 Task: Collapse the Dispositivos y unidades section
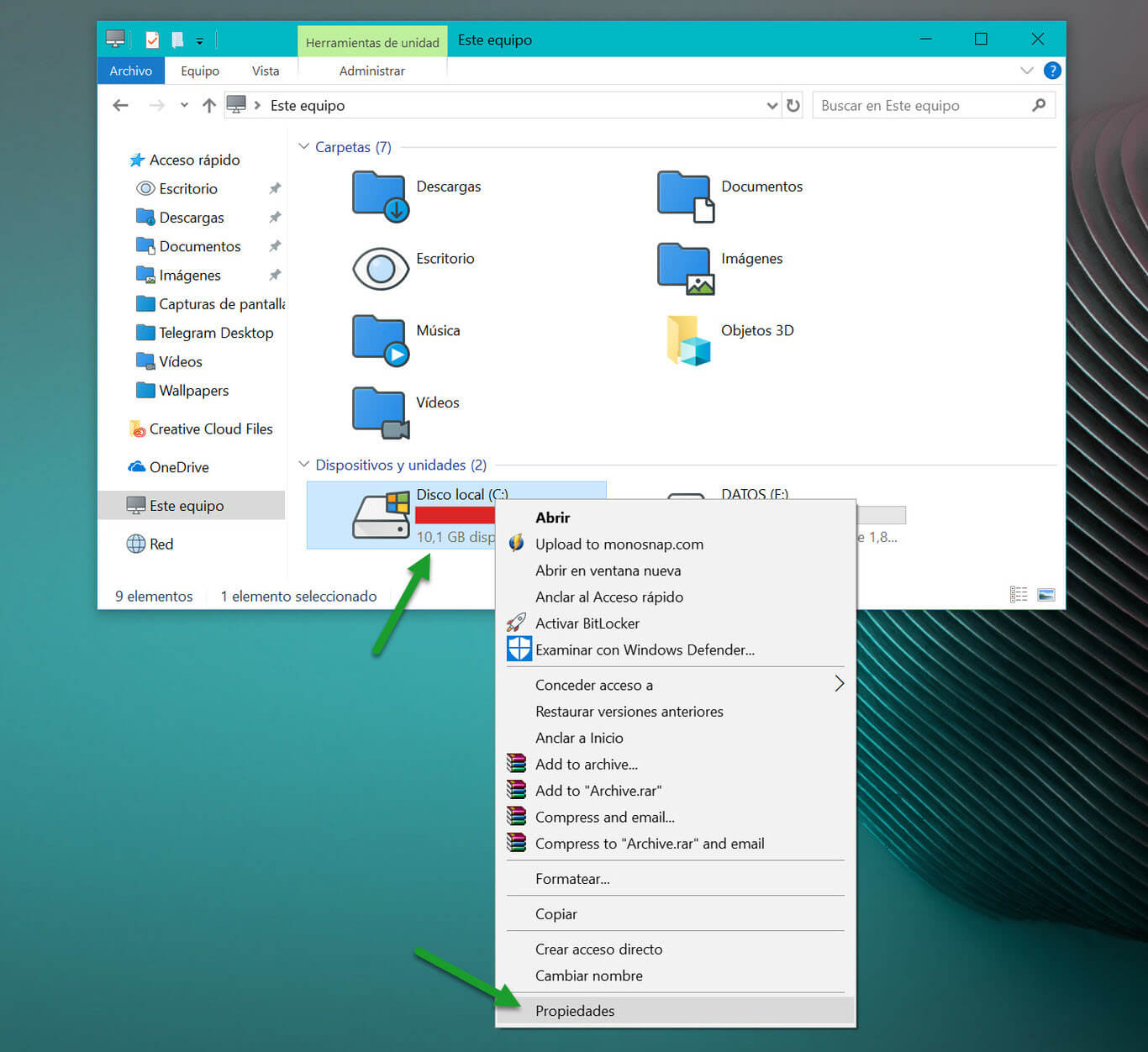click(x=304, y=465)
